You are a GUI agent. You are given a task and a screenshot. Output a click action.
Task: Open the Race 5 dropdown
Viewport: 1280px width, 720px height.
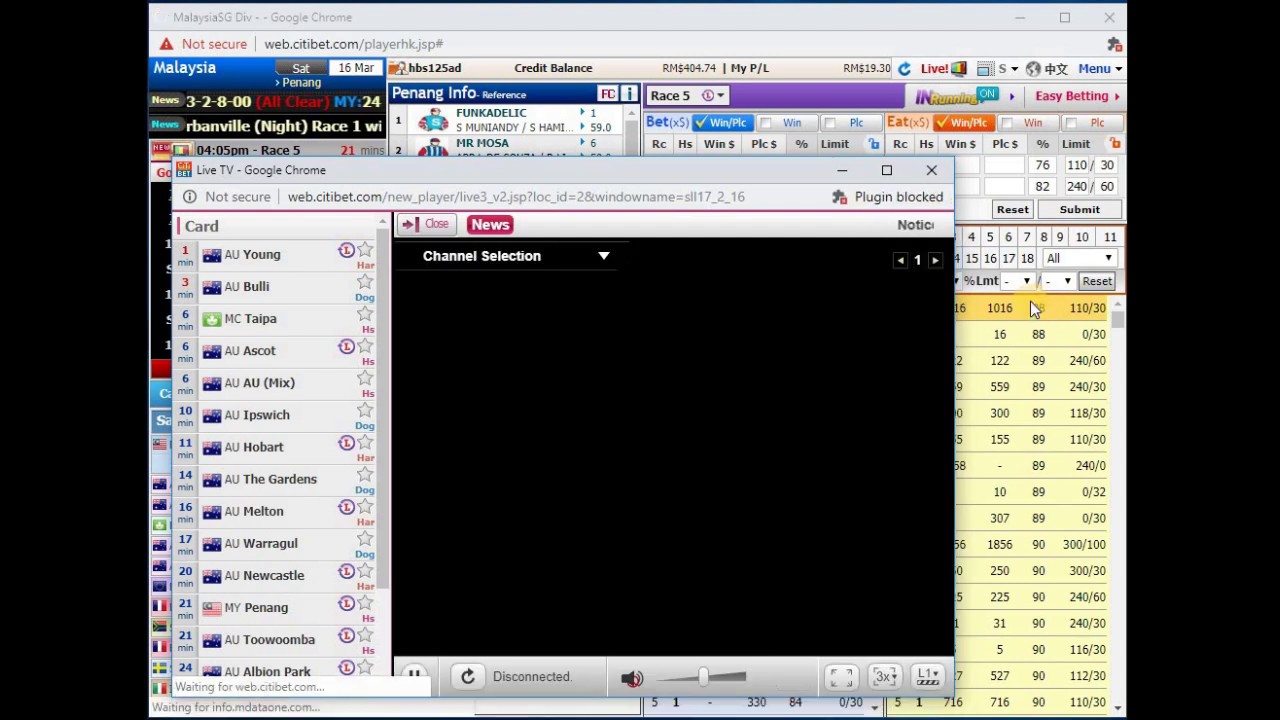click(x=687, y=96)
